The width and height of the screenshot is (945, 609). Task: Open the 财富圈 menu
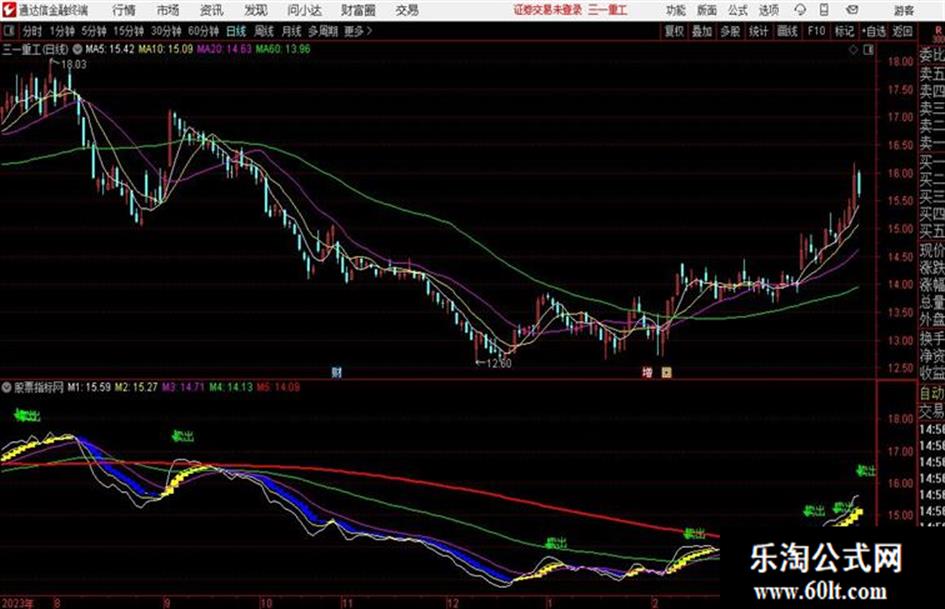[358, 10]
